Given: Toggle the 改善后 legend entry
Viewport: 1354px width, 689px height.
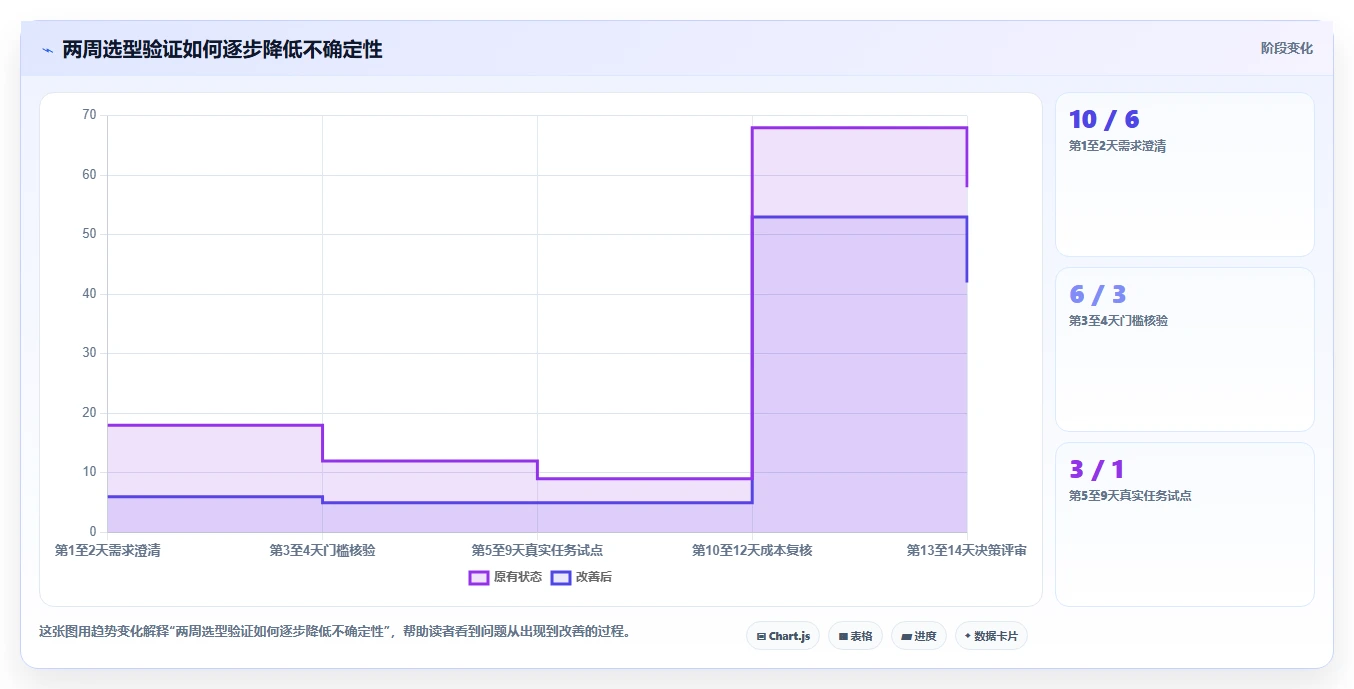Looking at the screenshot, I should 582,577.
